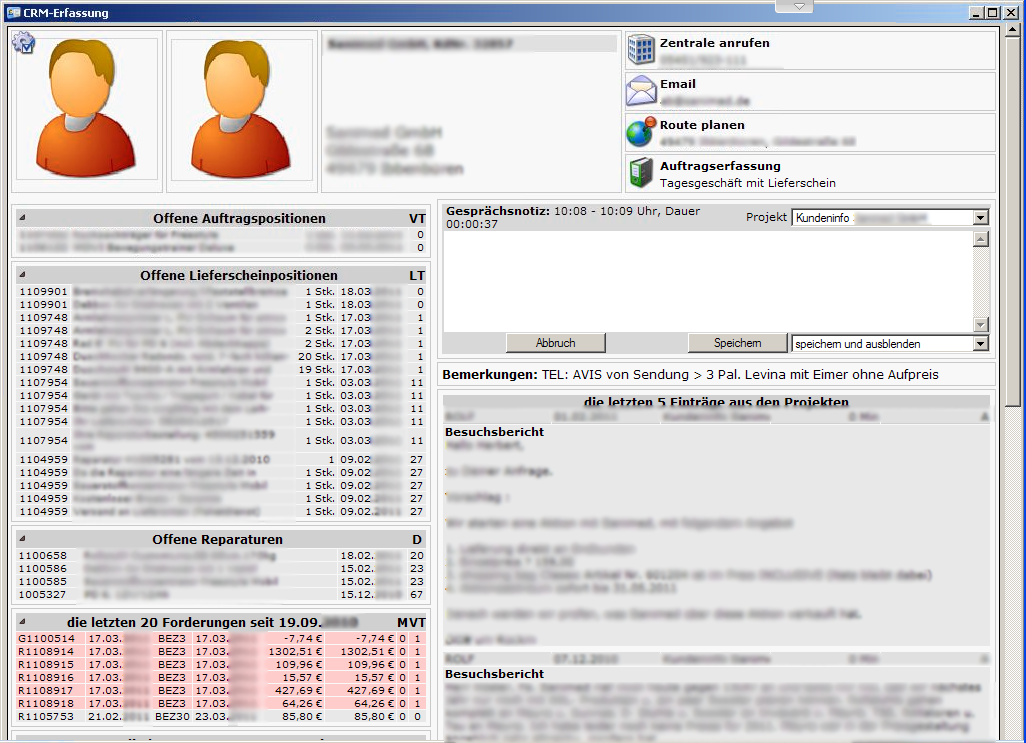Click the left contact avatar picture
Screen dimensions: 1026x743
pos(86,110)
